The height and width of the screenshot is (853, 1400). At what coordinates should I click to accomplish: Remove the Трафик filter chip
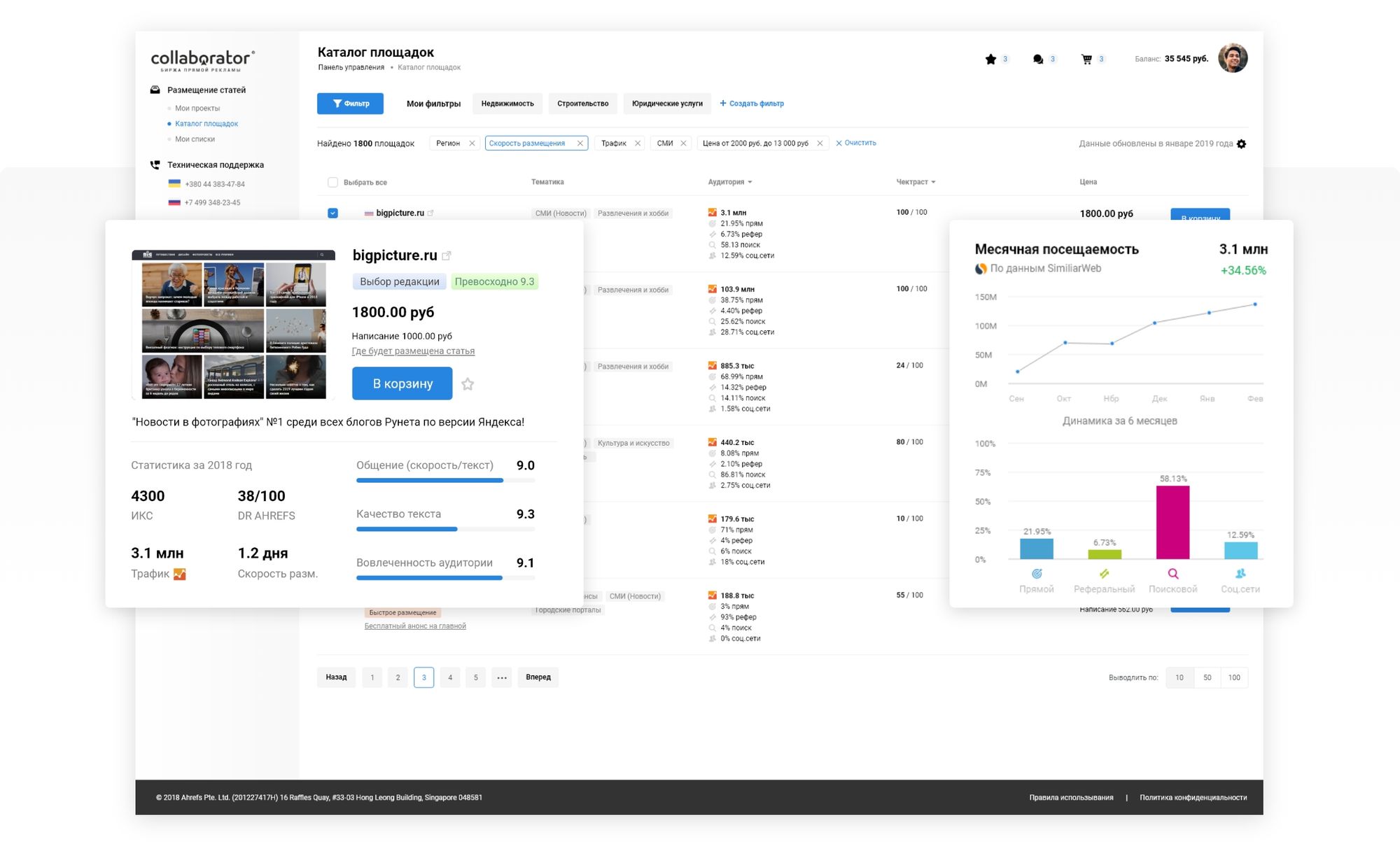(x=638, y=143)
